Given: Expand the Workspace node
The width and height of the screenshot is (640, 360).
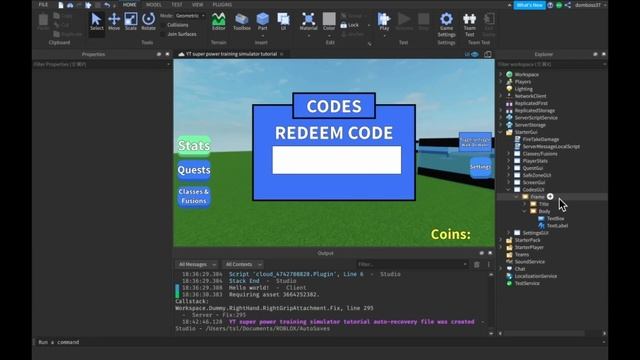Looking at the screenshot, I should (x=501, y=74).
